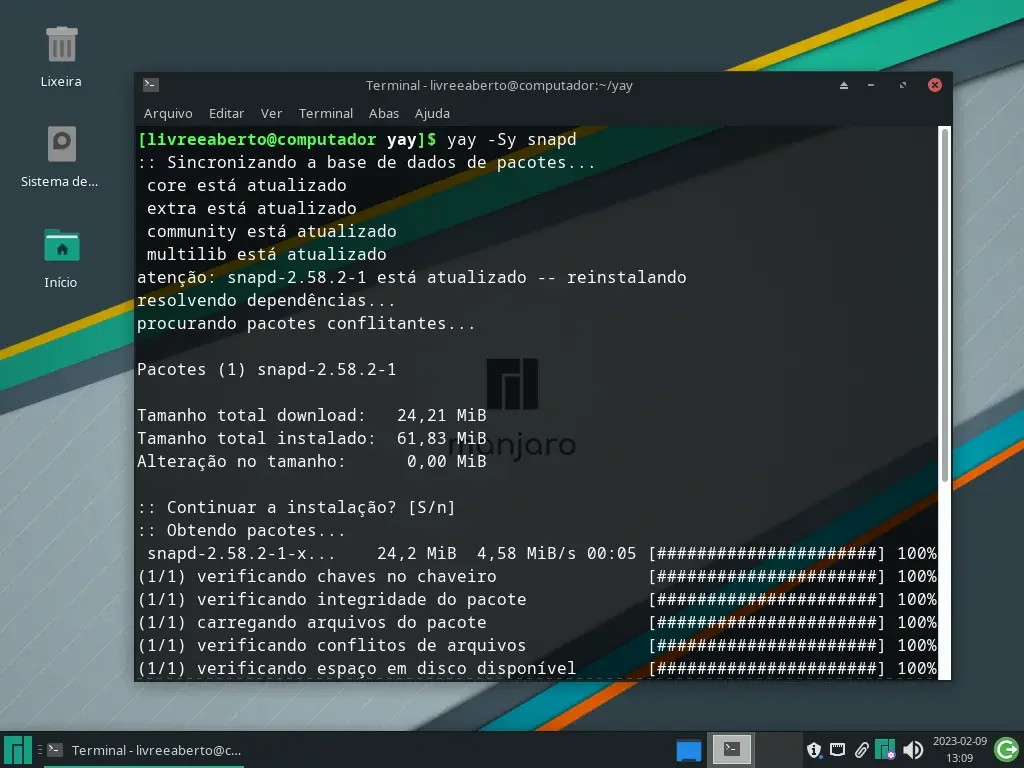The height and width of the screenshot is (768, 1024).
Task: Minimize the Terminal window
Action: 871,85
